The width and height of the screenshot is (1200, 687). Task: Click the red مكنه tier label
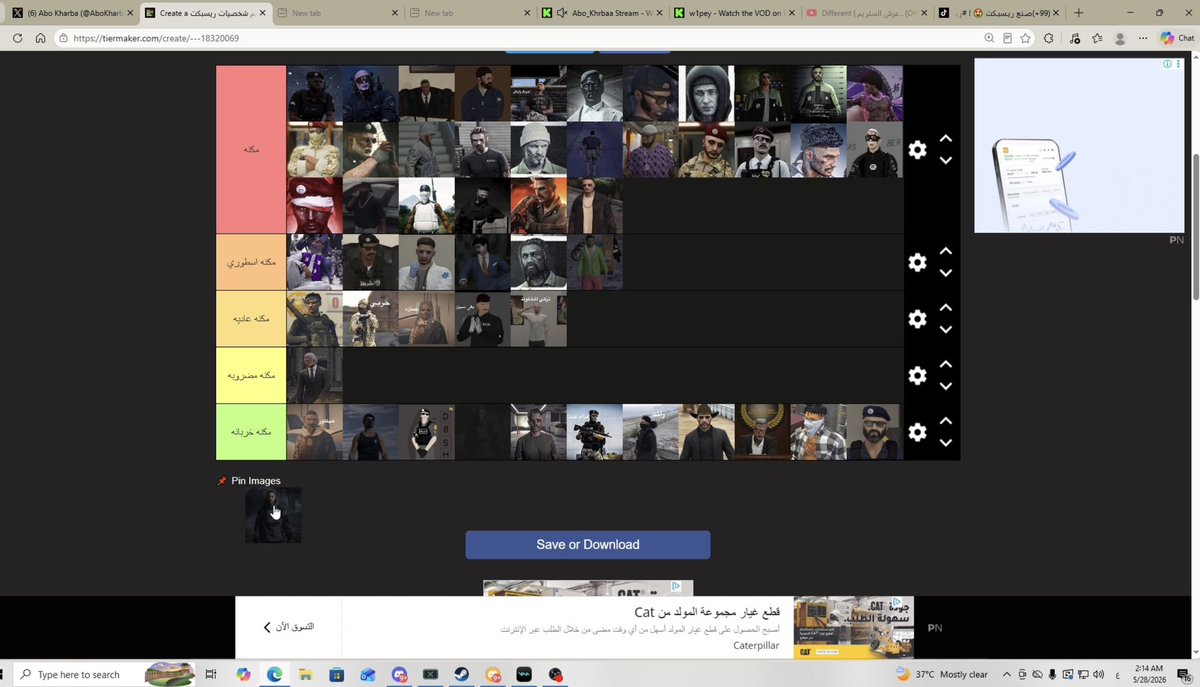coord(251,150)
